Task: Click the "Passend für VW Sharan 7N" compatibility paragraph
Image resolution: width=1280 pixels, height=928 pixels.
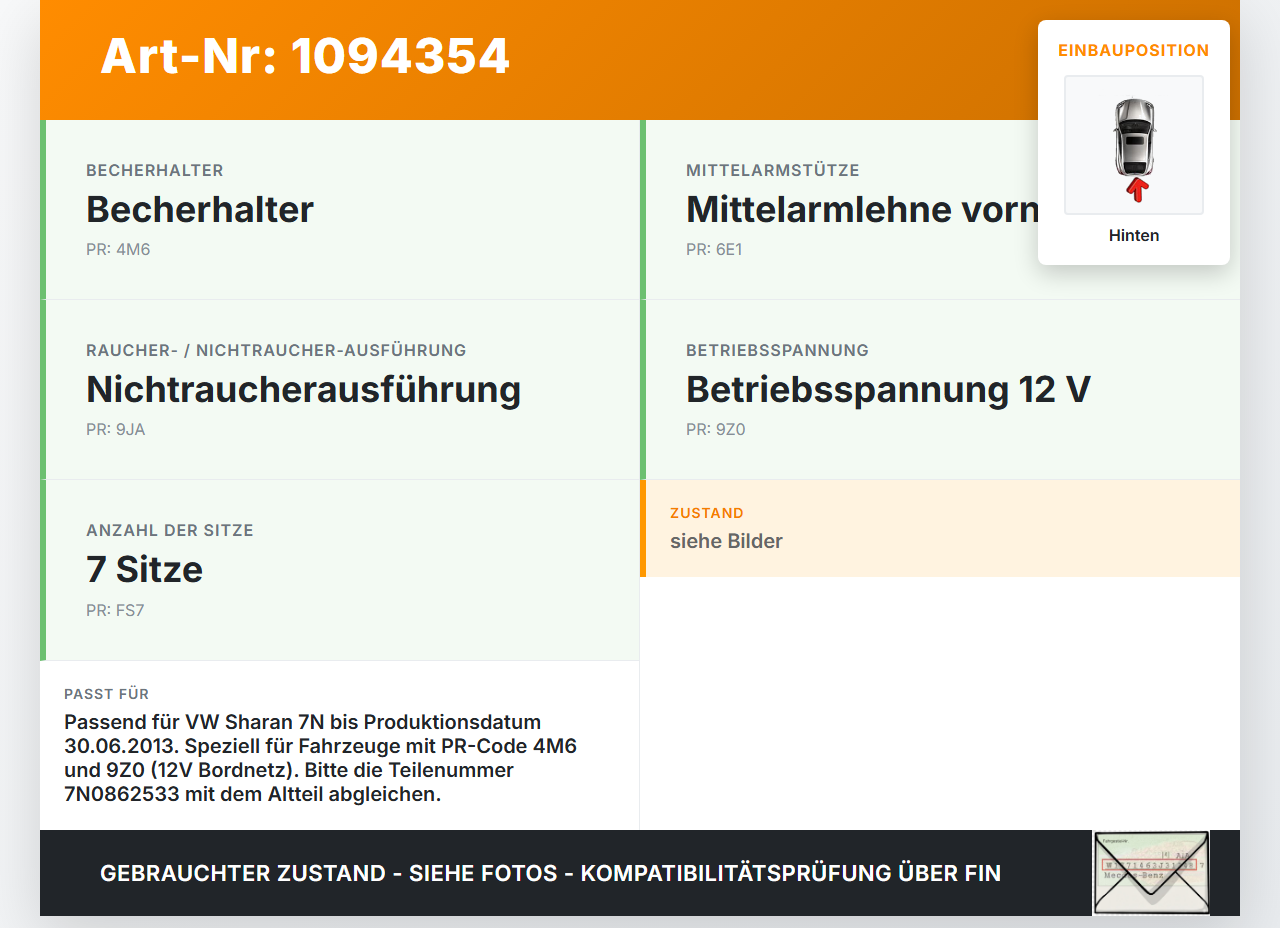Action: 321,759
